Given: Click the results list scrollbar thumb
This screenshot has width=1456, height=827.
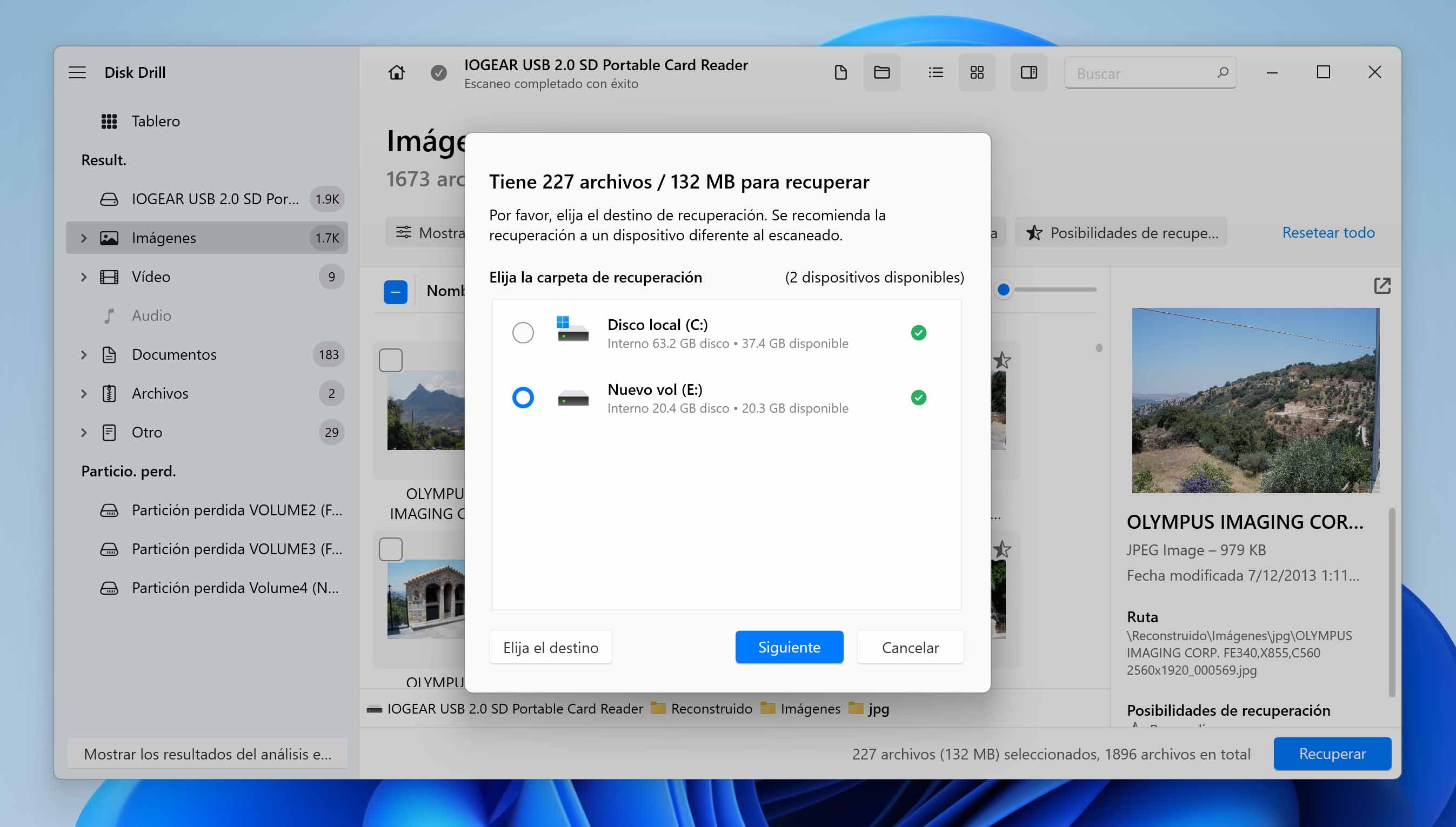Looking at the screenshot, I should pos(1099,348).
